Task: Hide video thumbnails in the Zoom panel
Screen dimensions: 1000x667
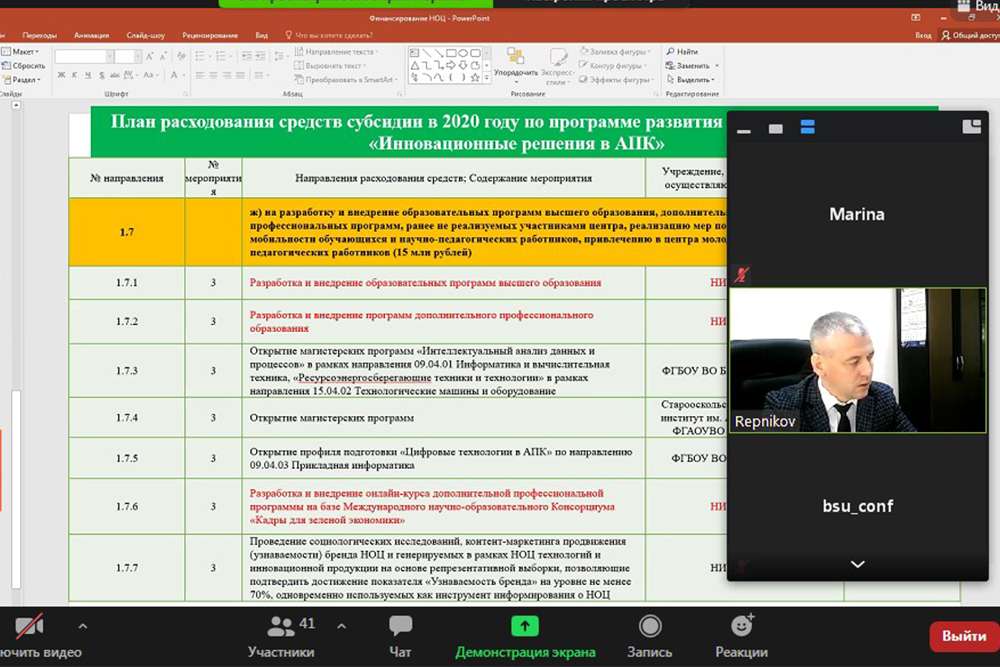Action: point(743,129)
